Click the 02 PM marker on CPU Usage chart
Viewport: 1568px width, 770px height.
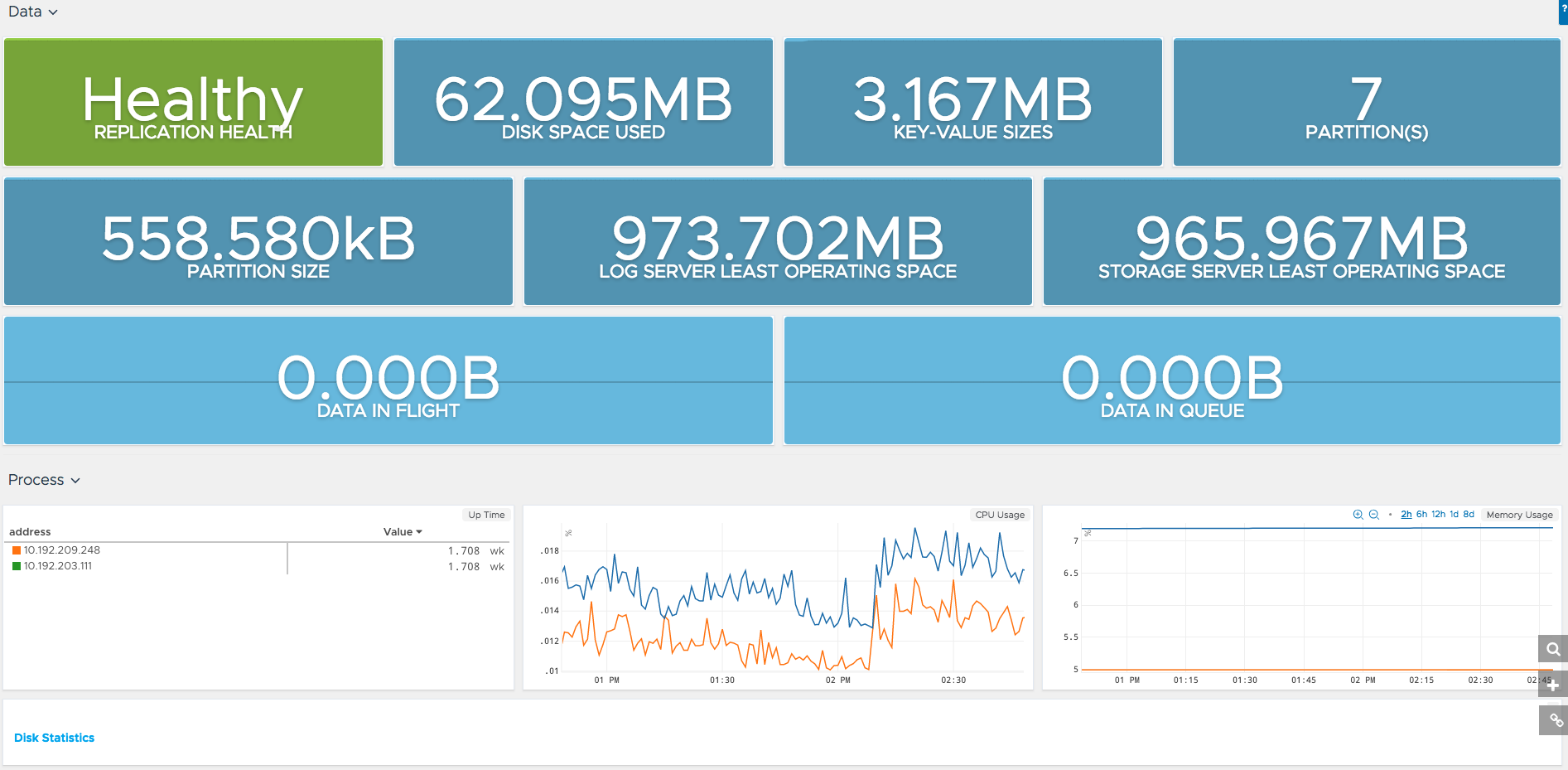[x=837, y=680]
